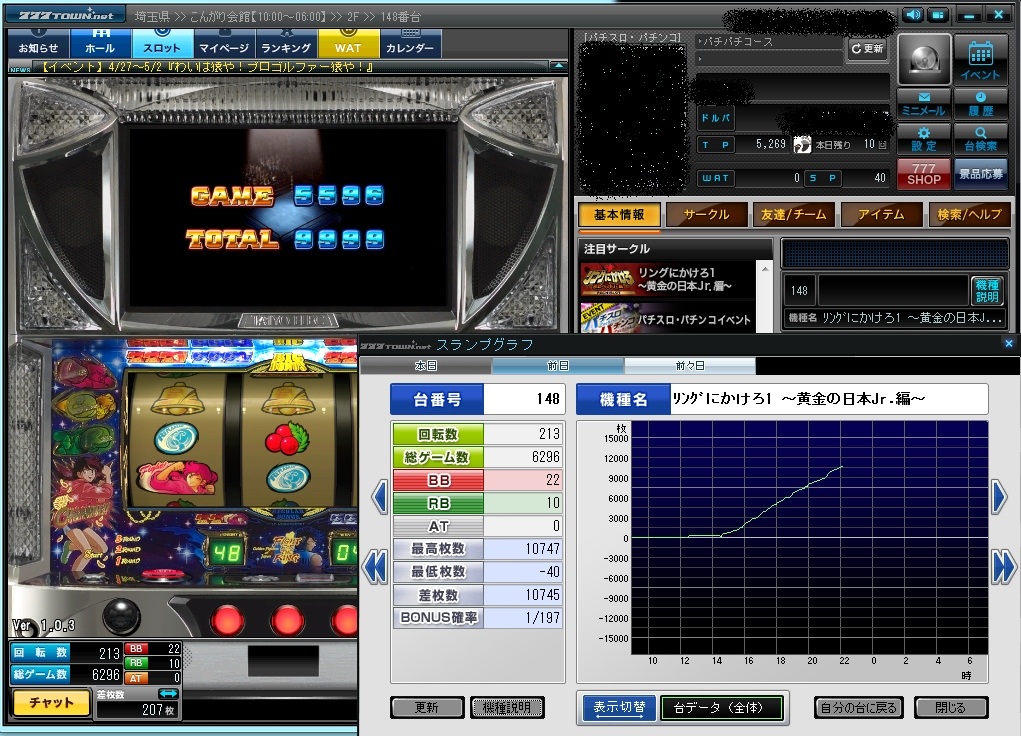Select the スロット tab
The height and width of the screenshot is (736, 1021).
coord(162,44)
